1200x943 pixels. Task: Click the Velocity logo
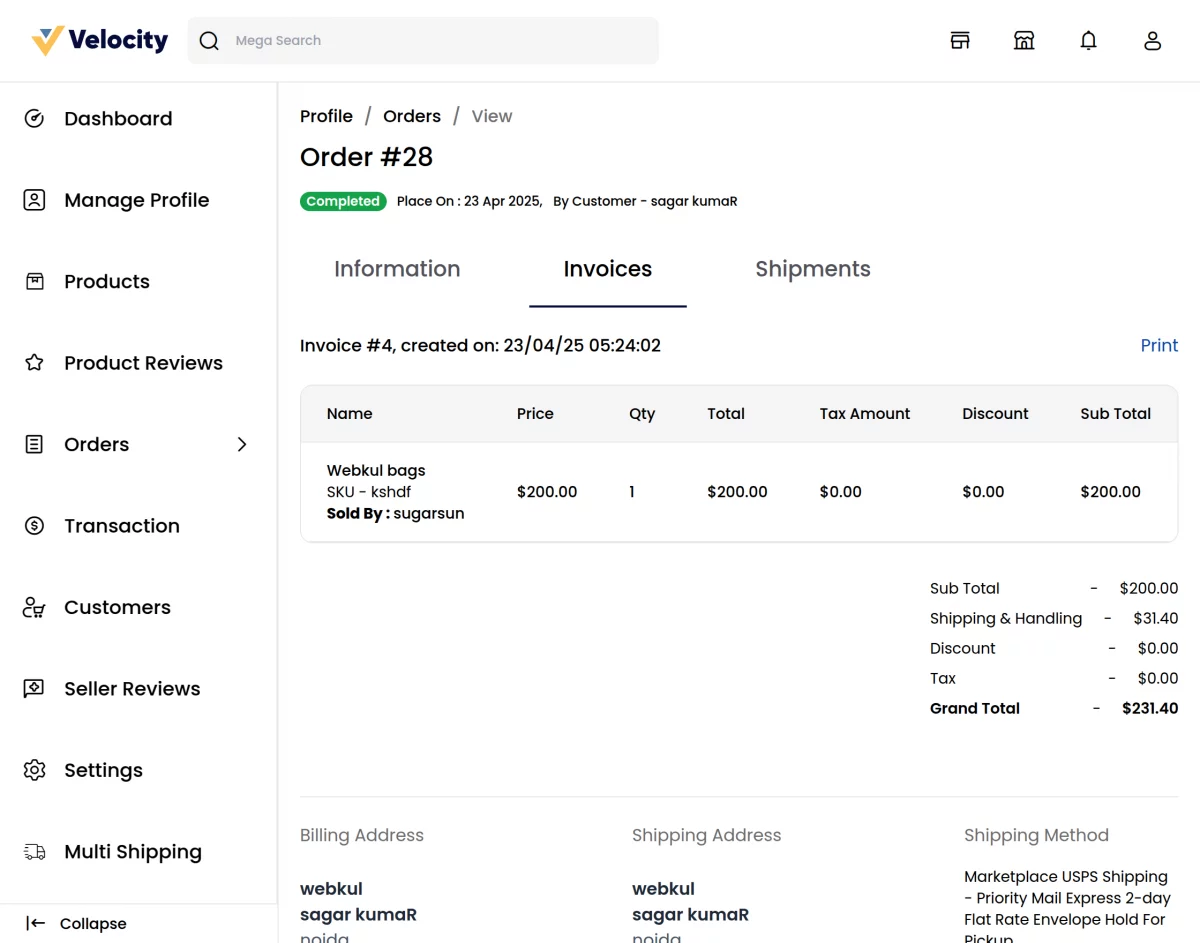[98, 39]
